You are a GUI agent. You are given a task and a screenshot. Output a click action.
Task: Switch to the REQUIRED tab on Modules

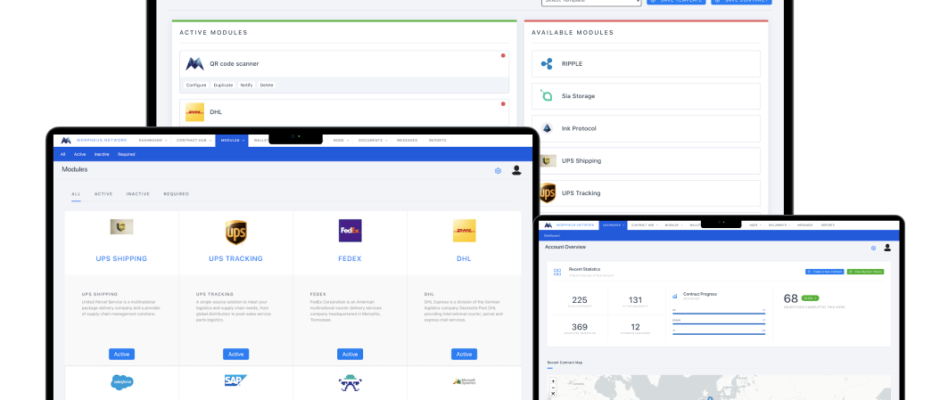tap(176, 194)
